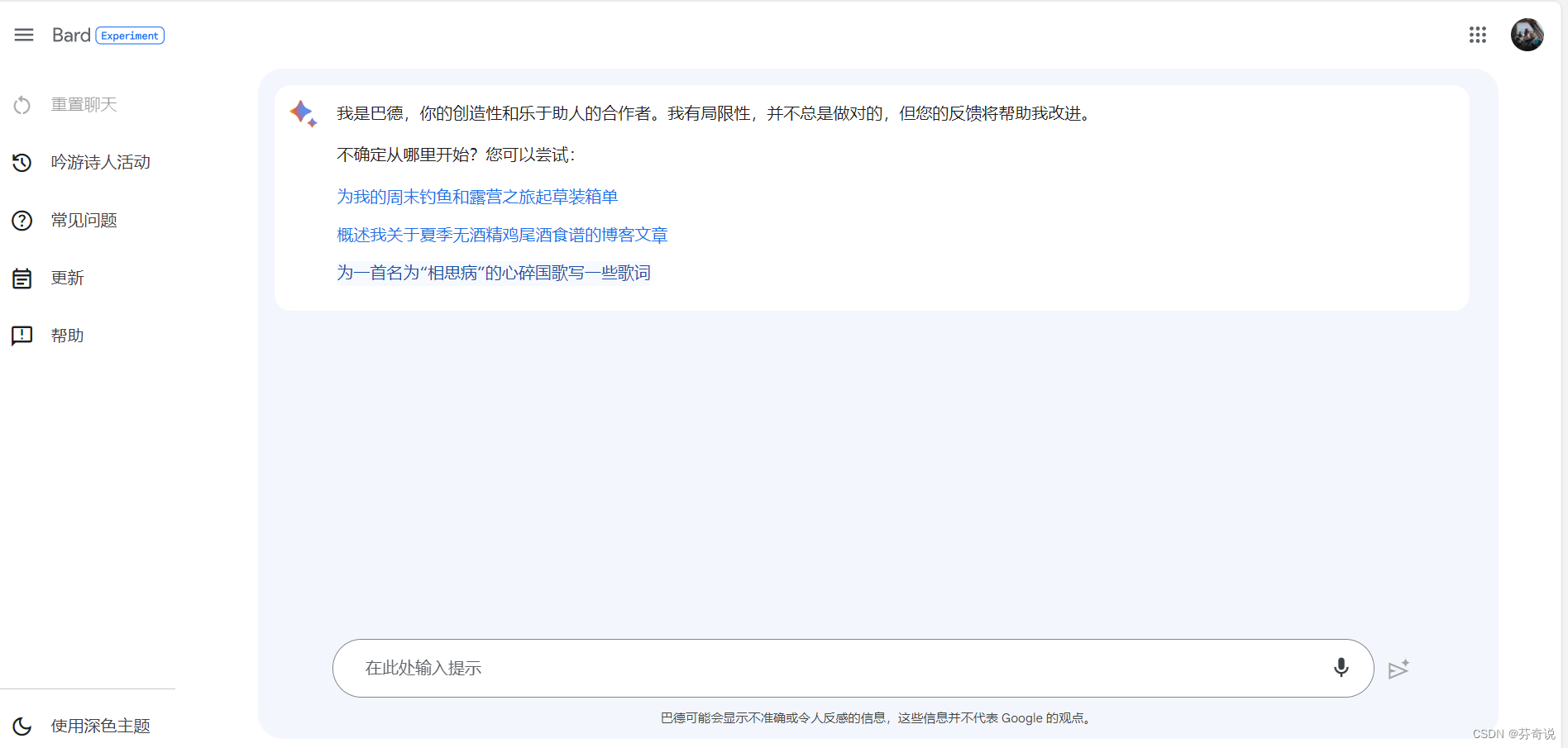Click the Bard logo text

(x=71, y=35)
